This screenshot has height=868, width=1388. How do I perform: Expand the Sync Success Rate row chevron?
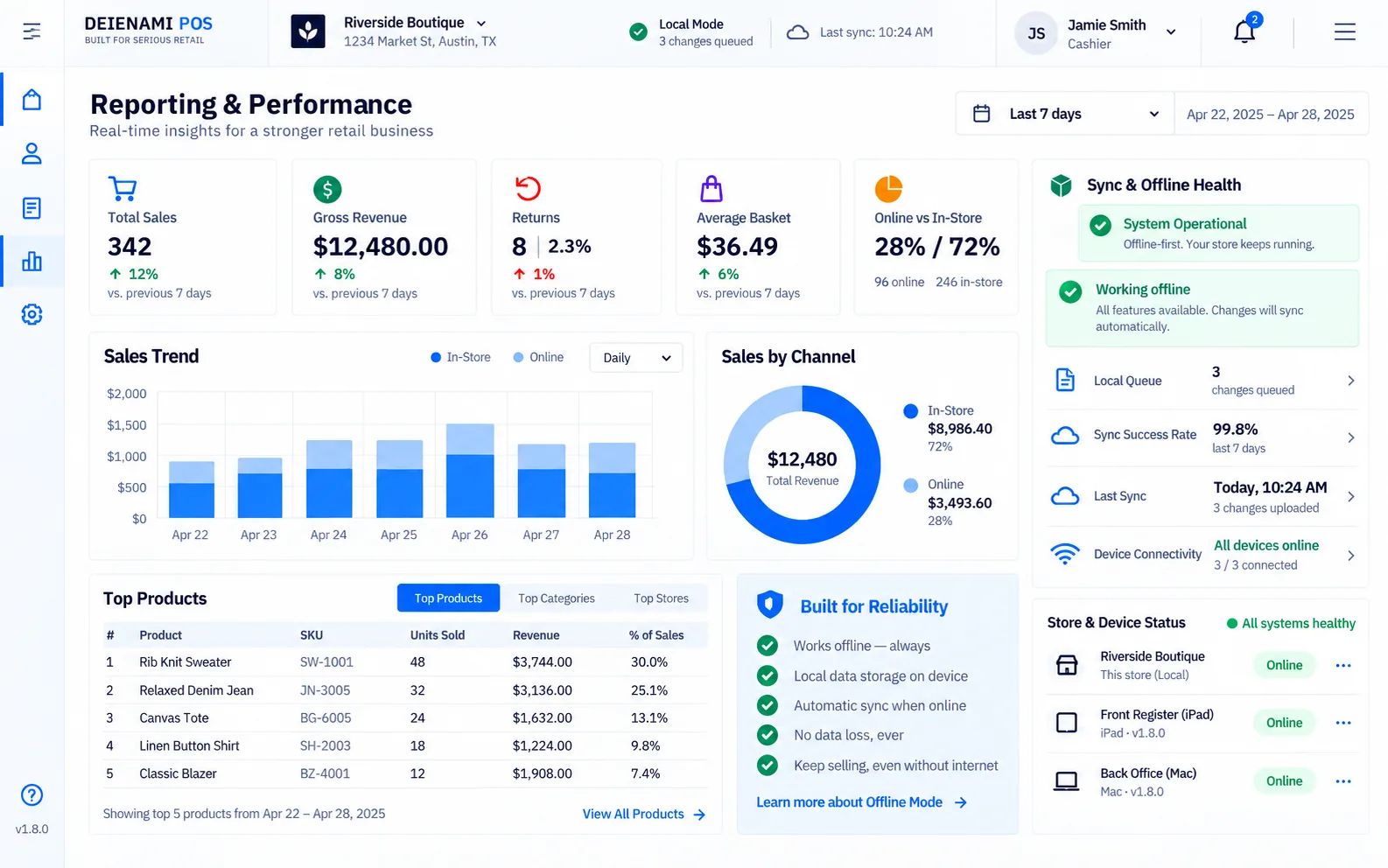[1351, 437]
